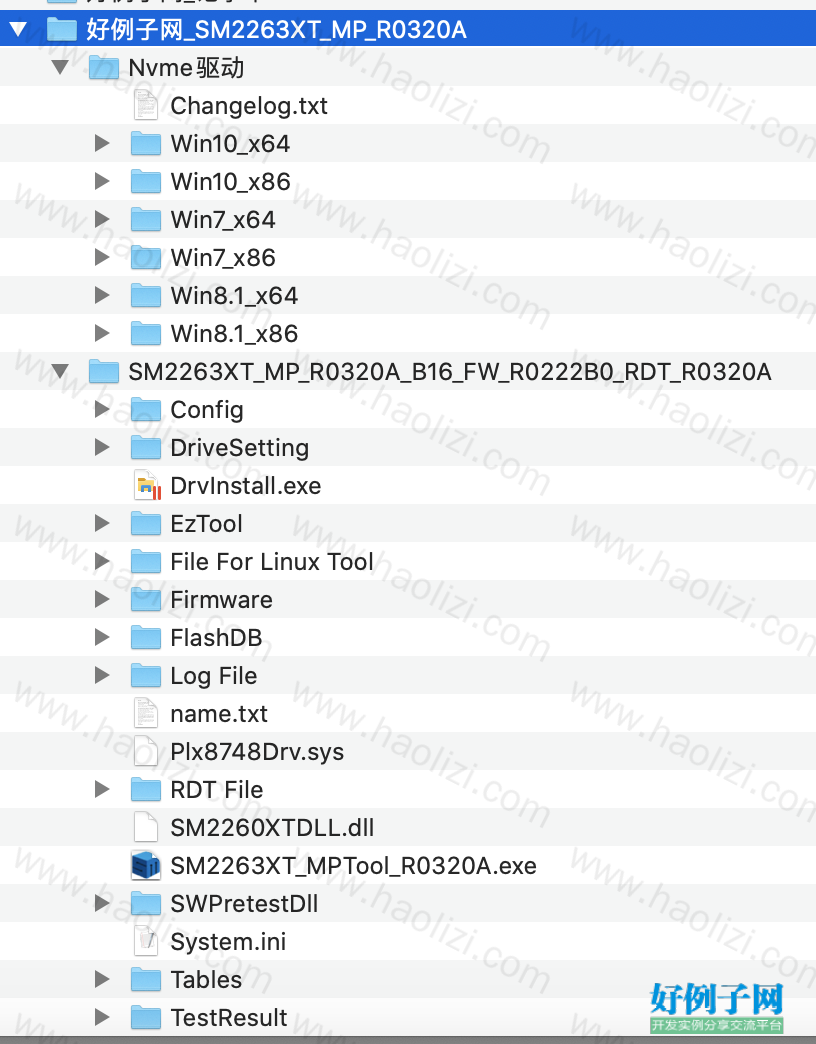
Task: Select the DriveSetting folder name
Action: (x=240, y=447)
